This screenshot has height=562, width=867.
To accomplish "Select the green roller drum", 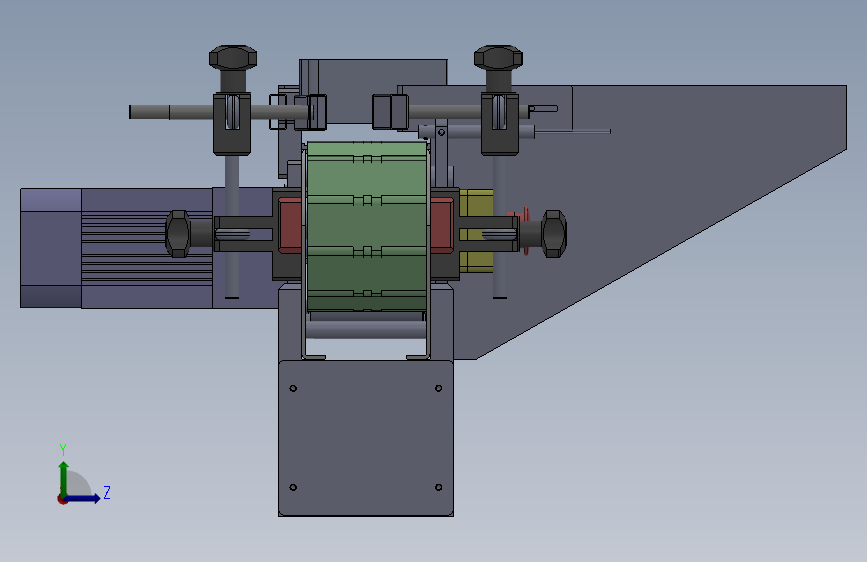I will pyautogui.click(x=367, y=226).
